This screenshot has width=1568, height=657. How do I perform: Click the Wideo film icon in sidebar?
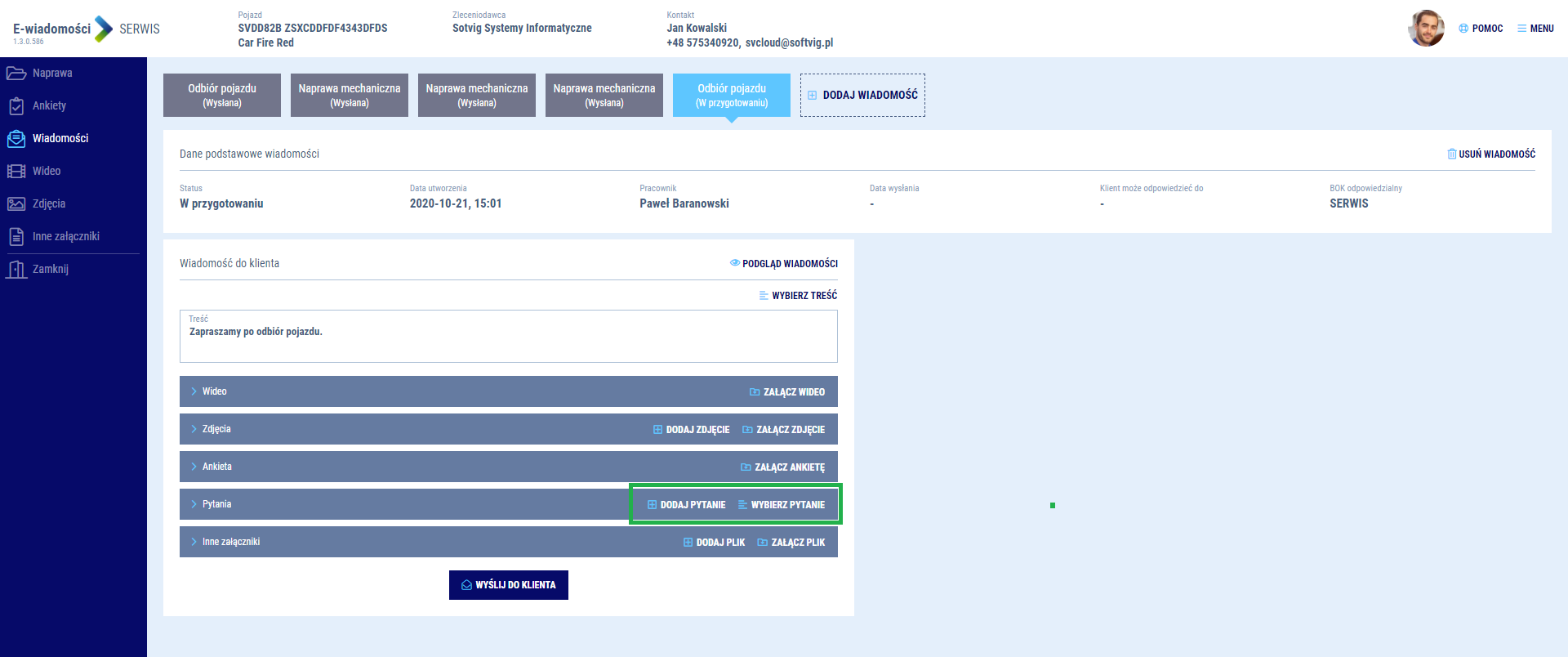tap(16, 172)
